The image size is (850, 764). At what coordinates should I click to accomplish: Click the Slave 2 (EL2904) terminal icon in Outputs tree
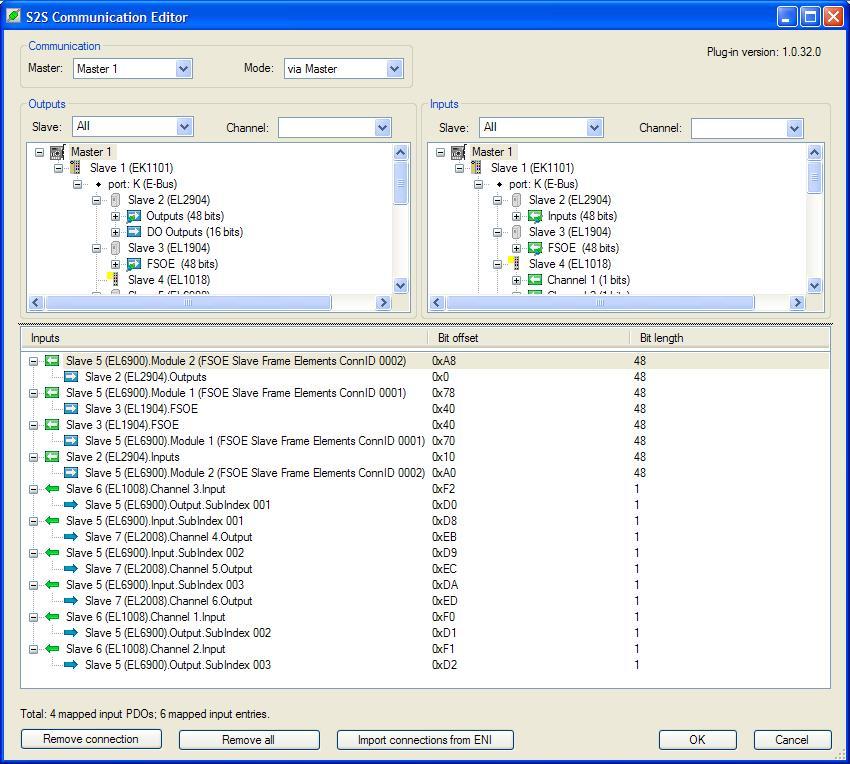(x=115, y=200)
